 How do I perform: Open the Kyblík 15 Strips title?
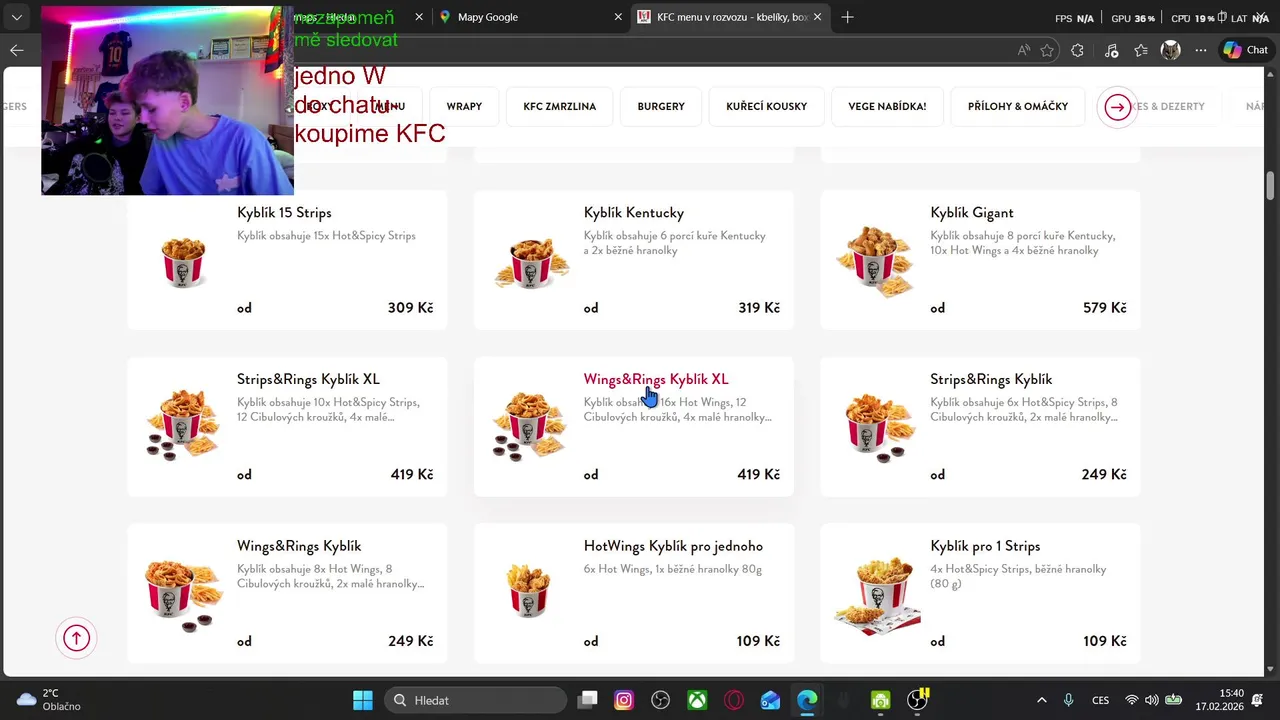[x=284, y=213]
